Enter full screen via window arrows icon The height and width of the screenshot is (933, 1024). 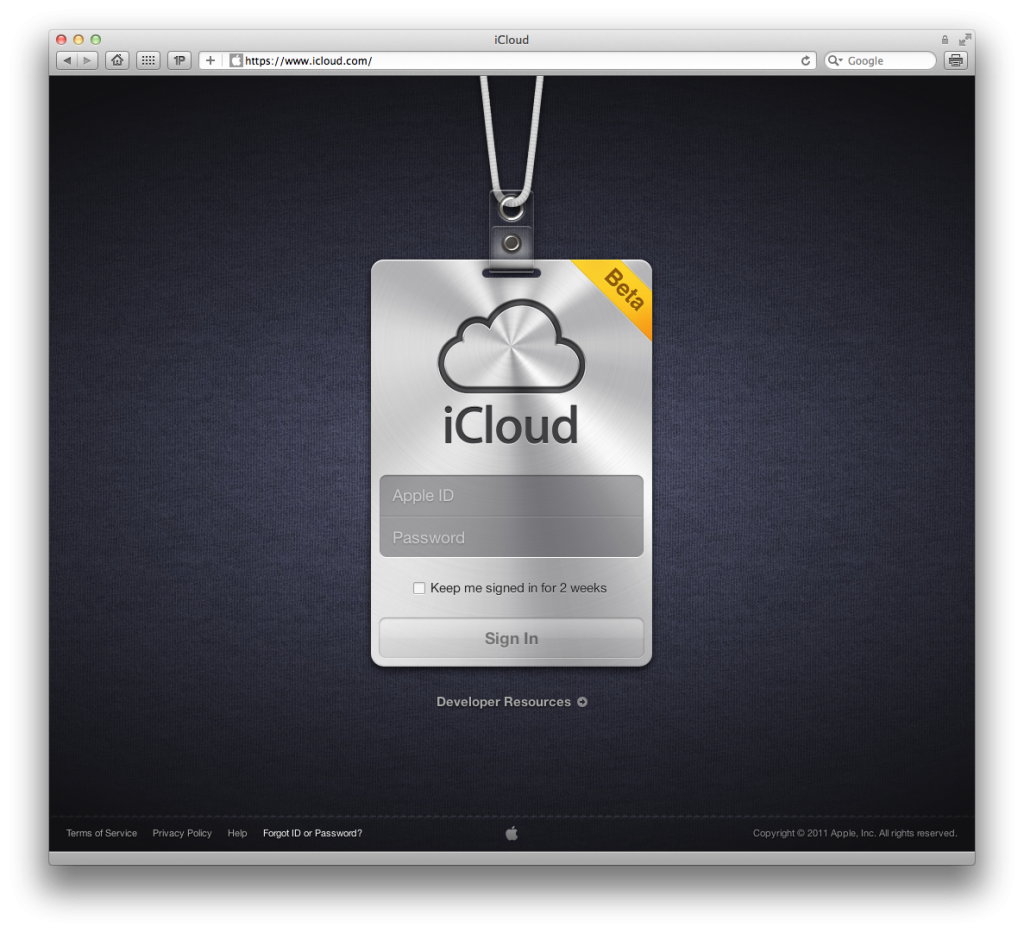[964, 40]
